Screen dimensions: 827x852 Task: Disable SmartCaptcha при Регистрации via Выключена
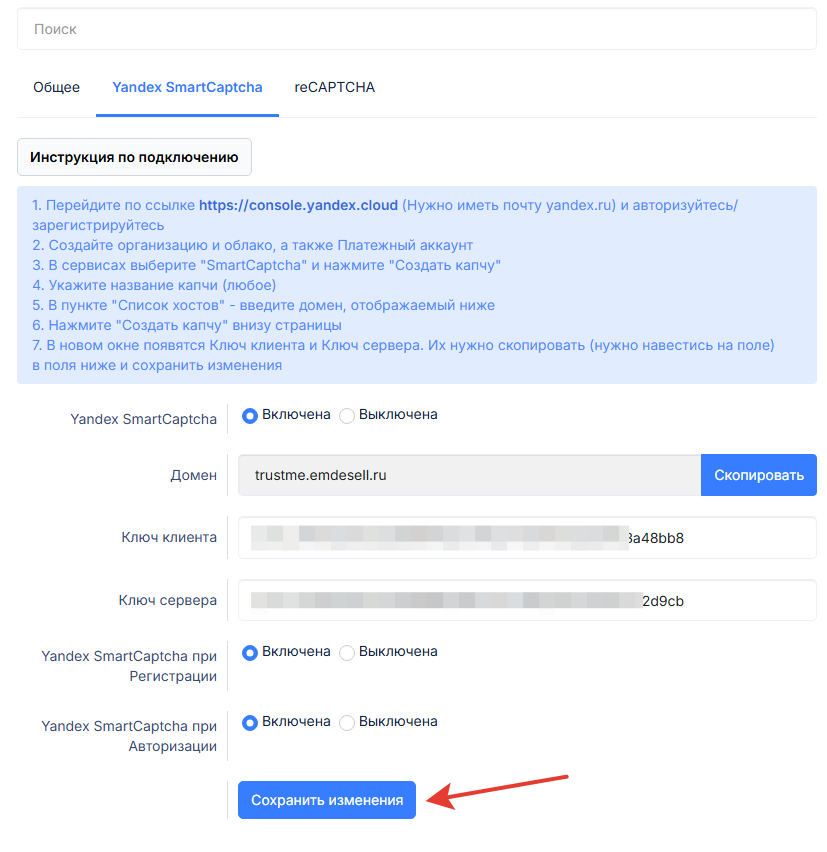click(348, 652)
